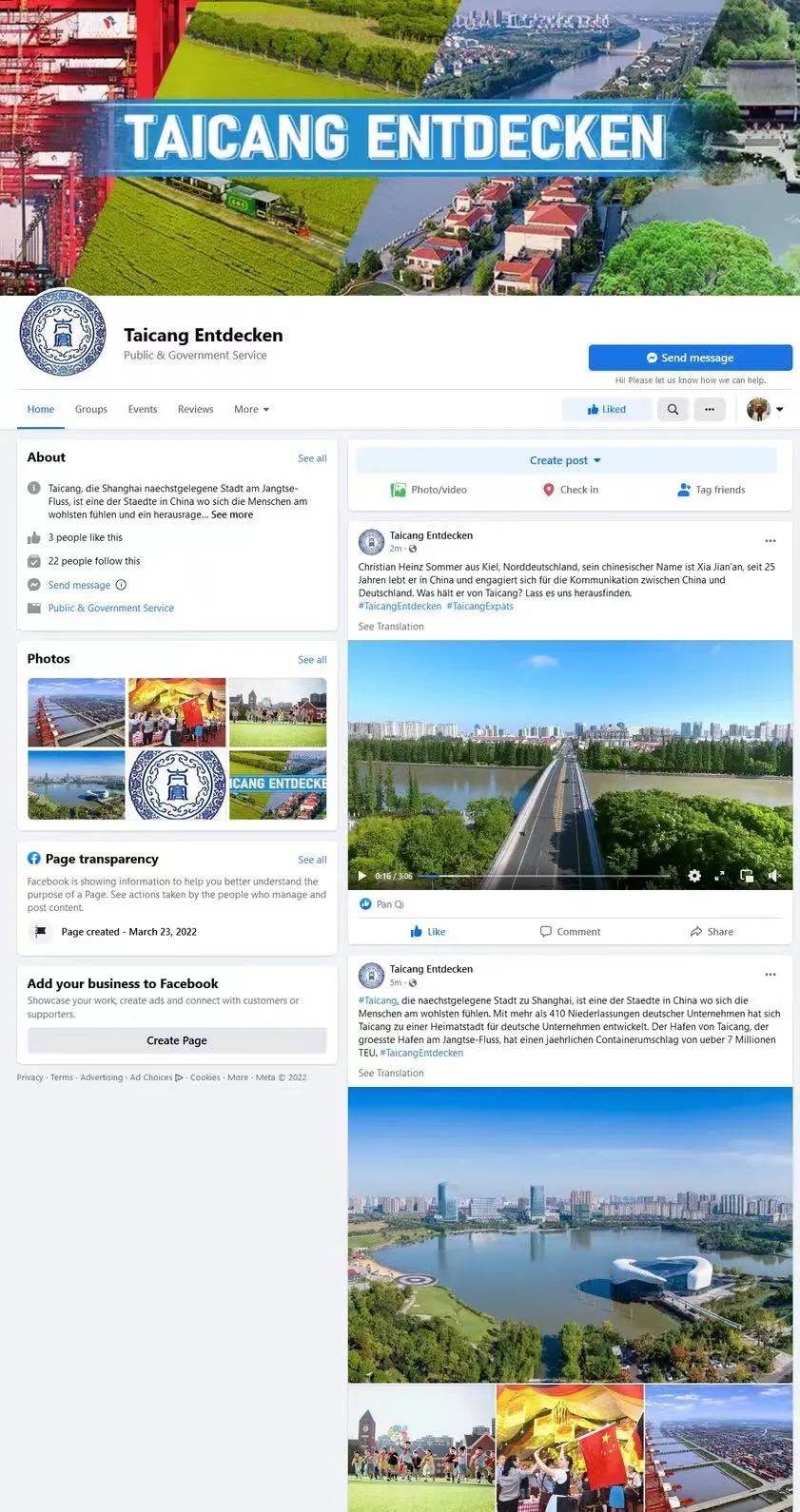Mute the video volume icon
This screenshot has height=1512, width=800.
tap(773, 876)
